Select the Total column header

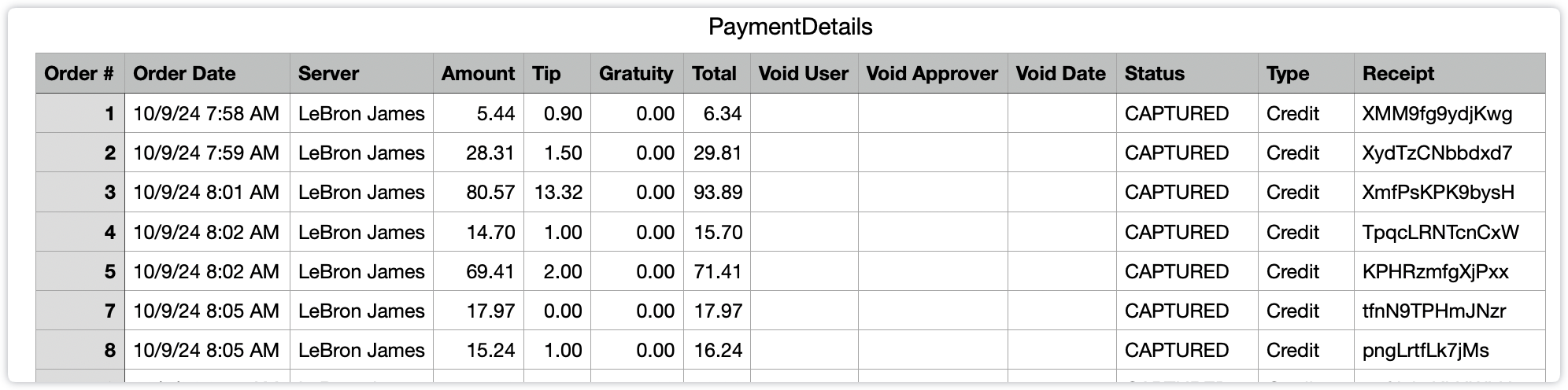tap(714, 74)
